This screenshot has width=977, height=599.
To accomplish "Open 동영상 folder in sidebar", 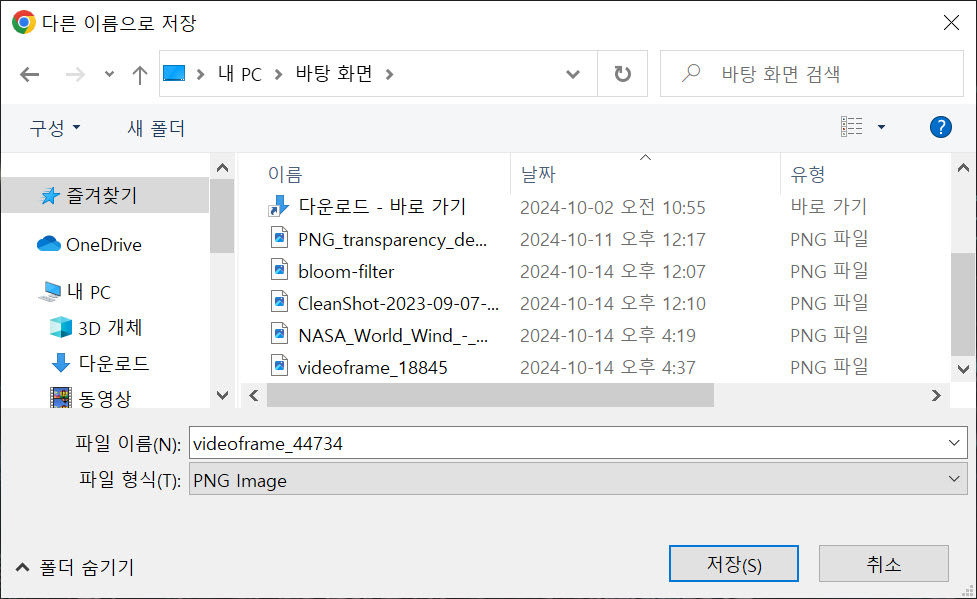I will [105, 398].
